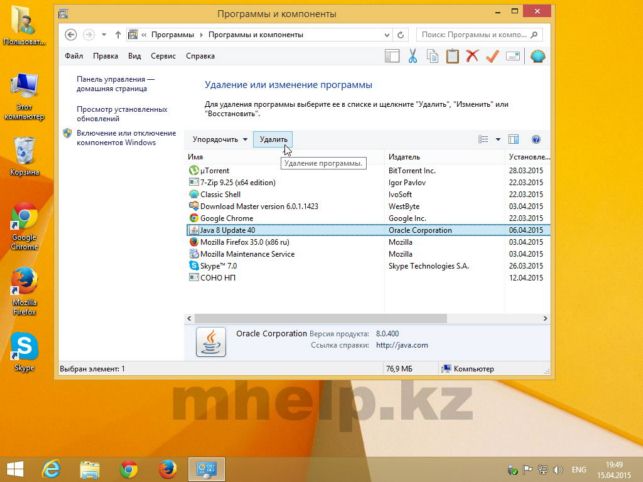Select Mozilla Firefox 35.0 (x86 ru)
The width and height of the screenshot is (643, 482).
coord(368,242)
